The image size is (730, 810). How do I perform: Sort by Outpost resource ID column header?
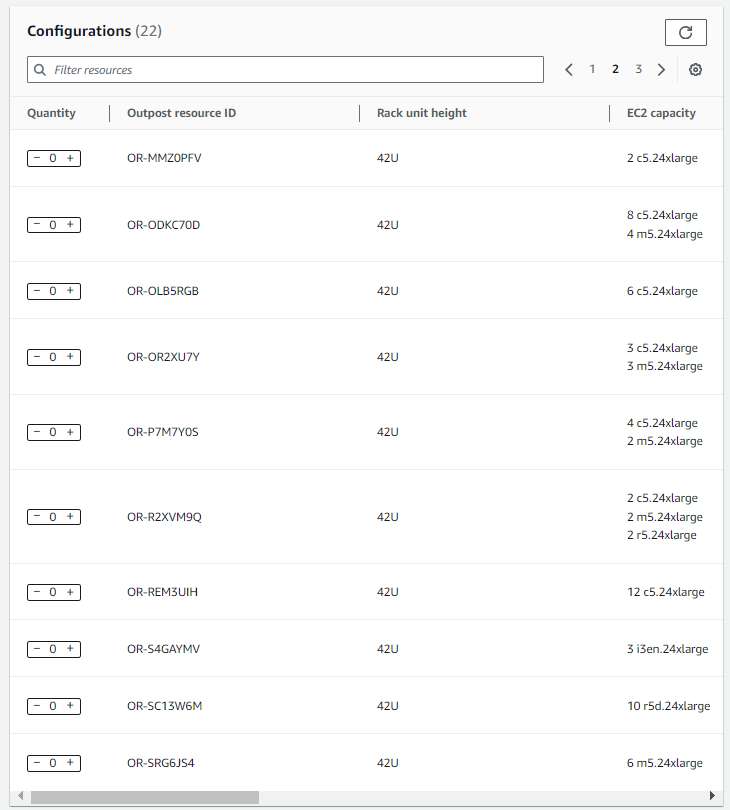pyautogui.click(x=181, y=113)
